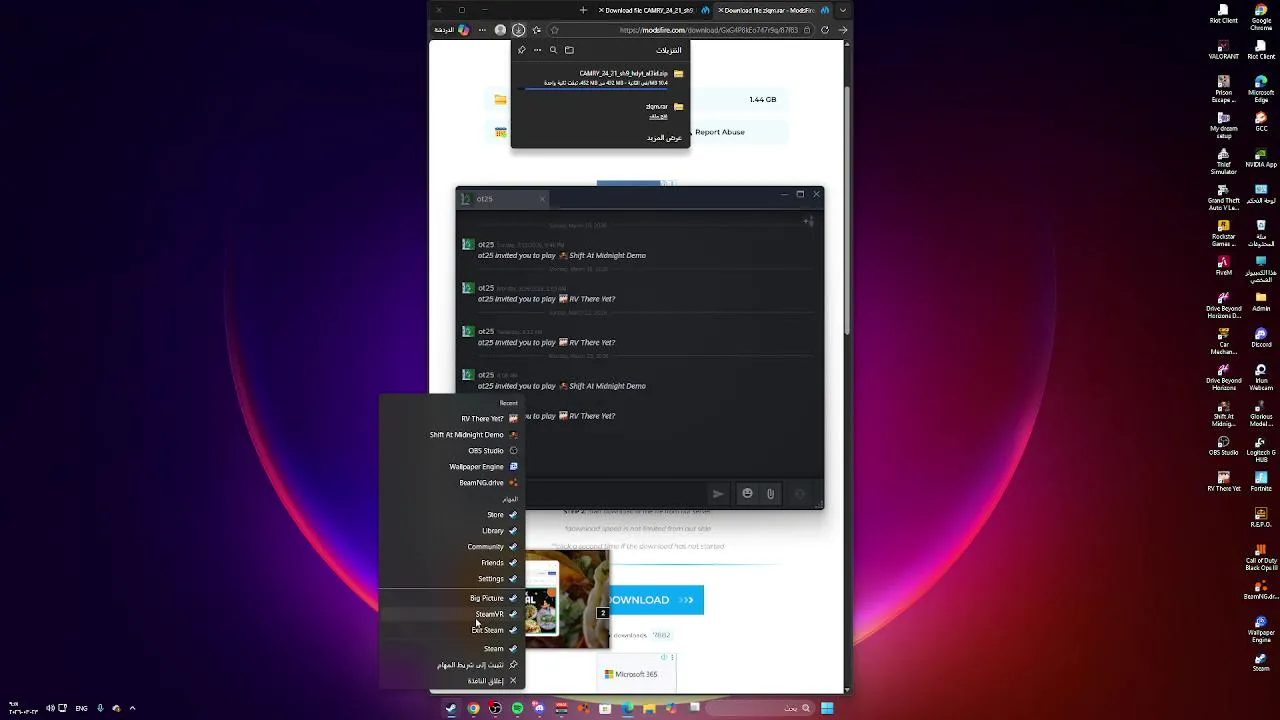Click the ENG language indicator

tap(83, 709)
